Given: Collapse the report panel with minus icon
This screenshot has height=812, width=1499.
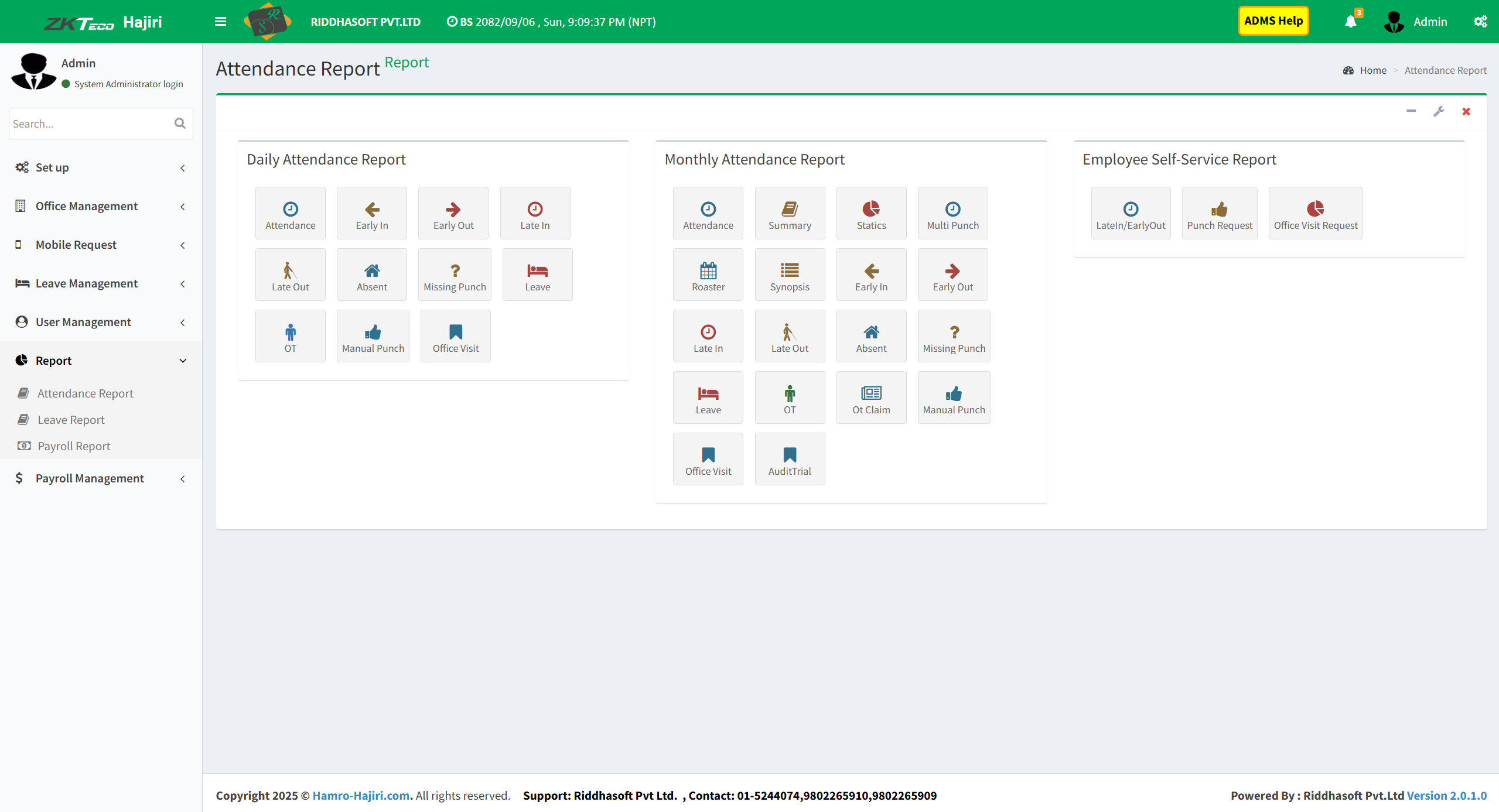Looking at the screenshot, I should [1411, 111].
